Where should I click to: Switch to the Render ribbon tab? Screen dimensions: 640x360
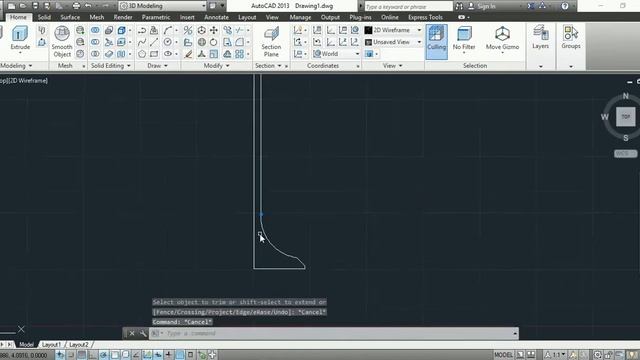123,17
